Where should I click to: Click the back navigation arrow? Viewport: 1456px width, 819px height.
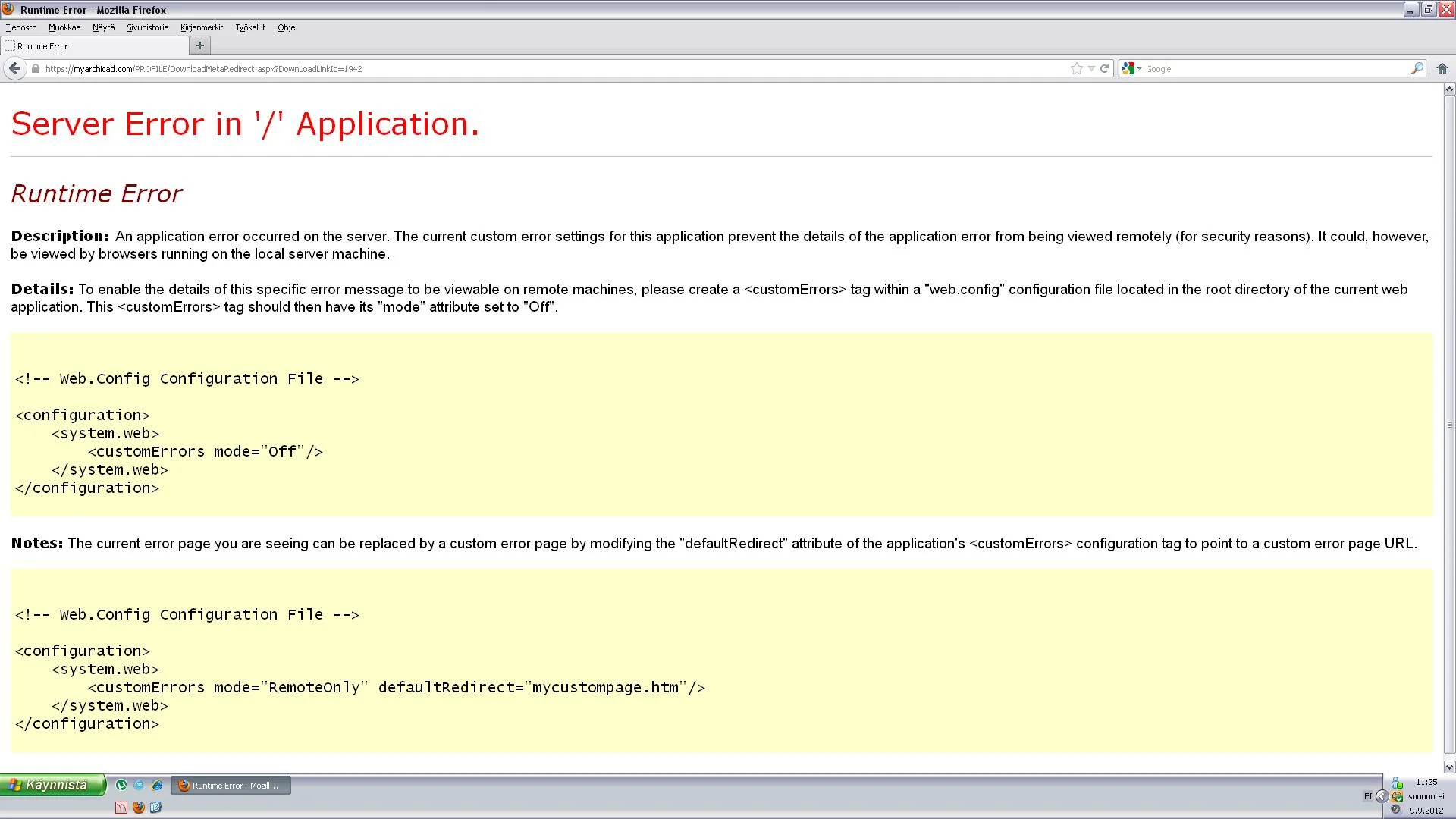pos(14,68)
